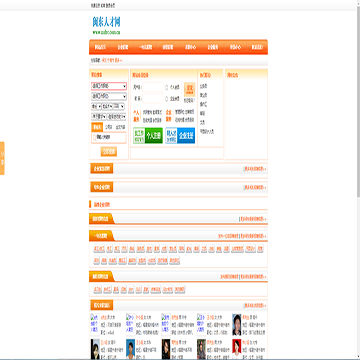Open the portrait photo with the blue background
360x360 pixels.
click(131, 349)
